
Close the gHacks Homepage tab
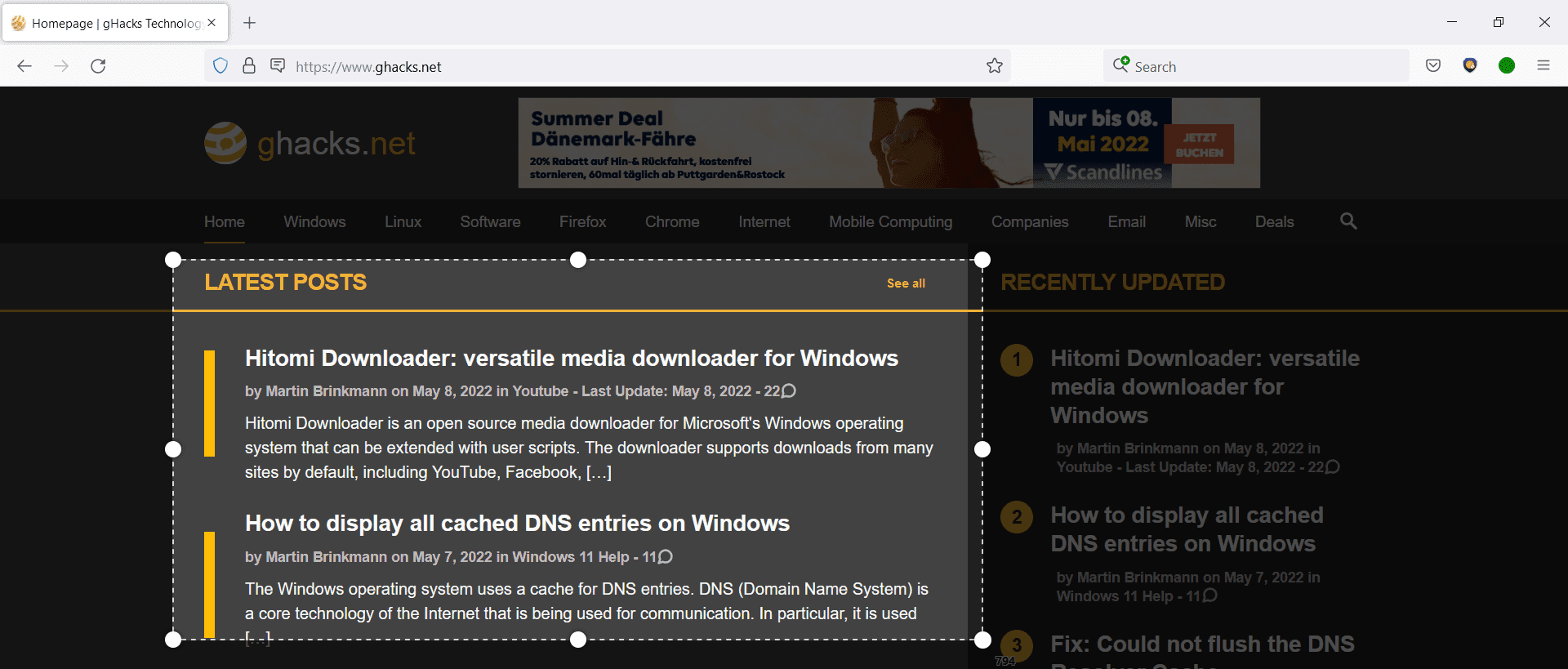click(x=212, y=23)
